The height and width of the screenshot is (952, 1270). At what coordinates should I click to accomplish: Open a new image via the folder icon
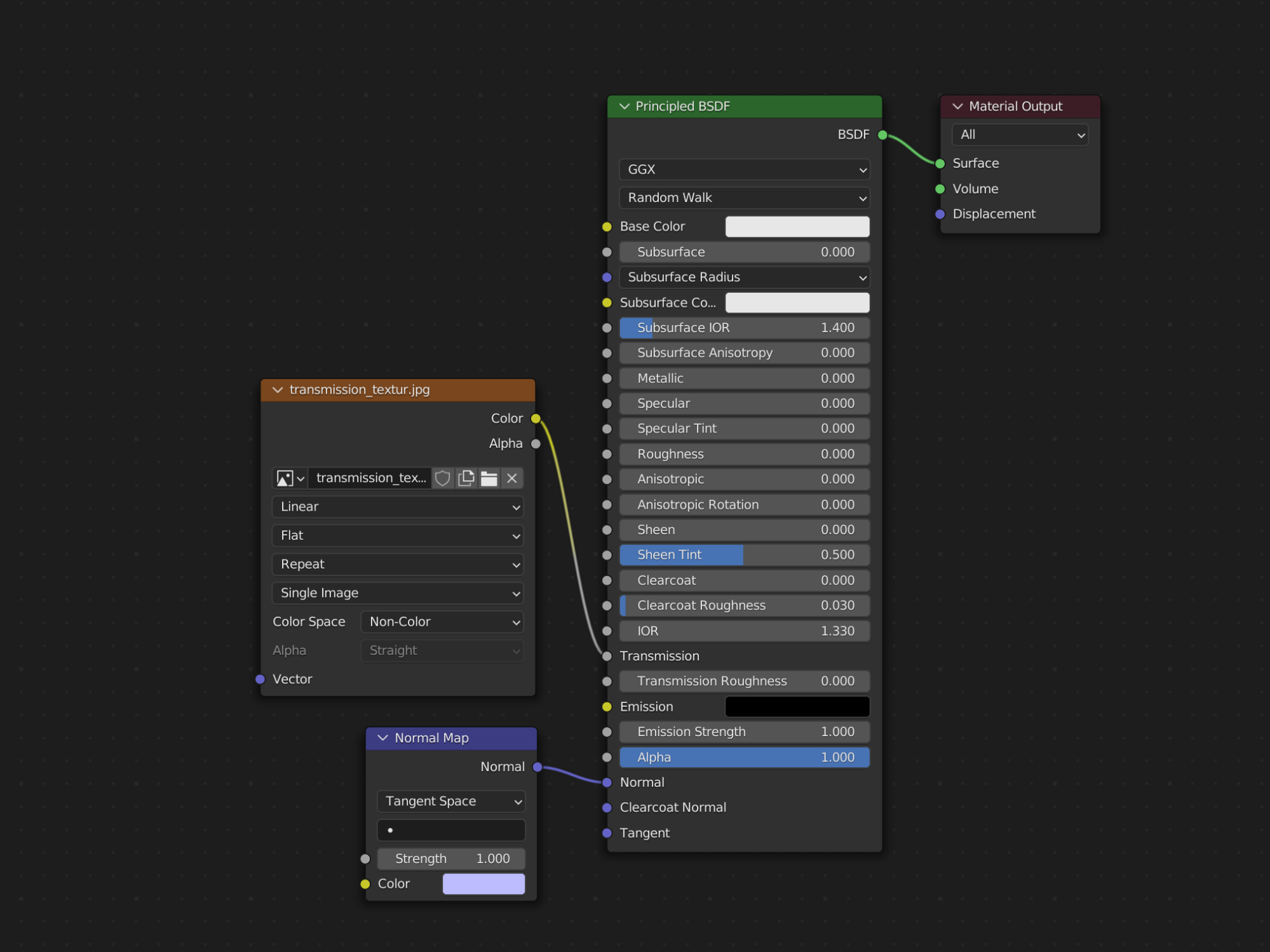pos(489,478)
